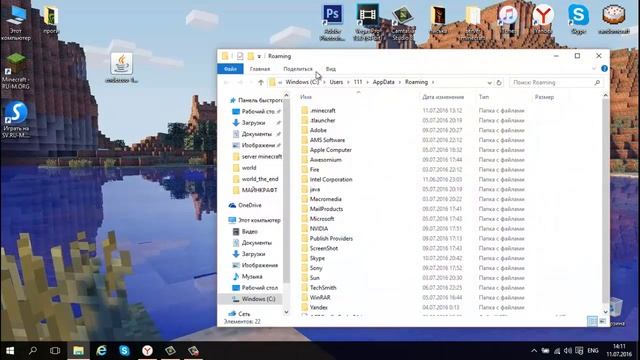Expand chevron after Roaming in path

pos(433,82)
